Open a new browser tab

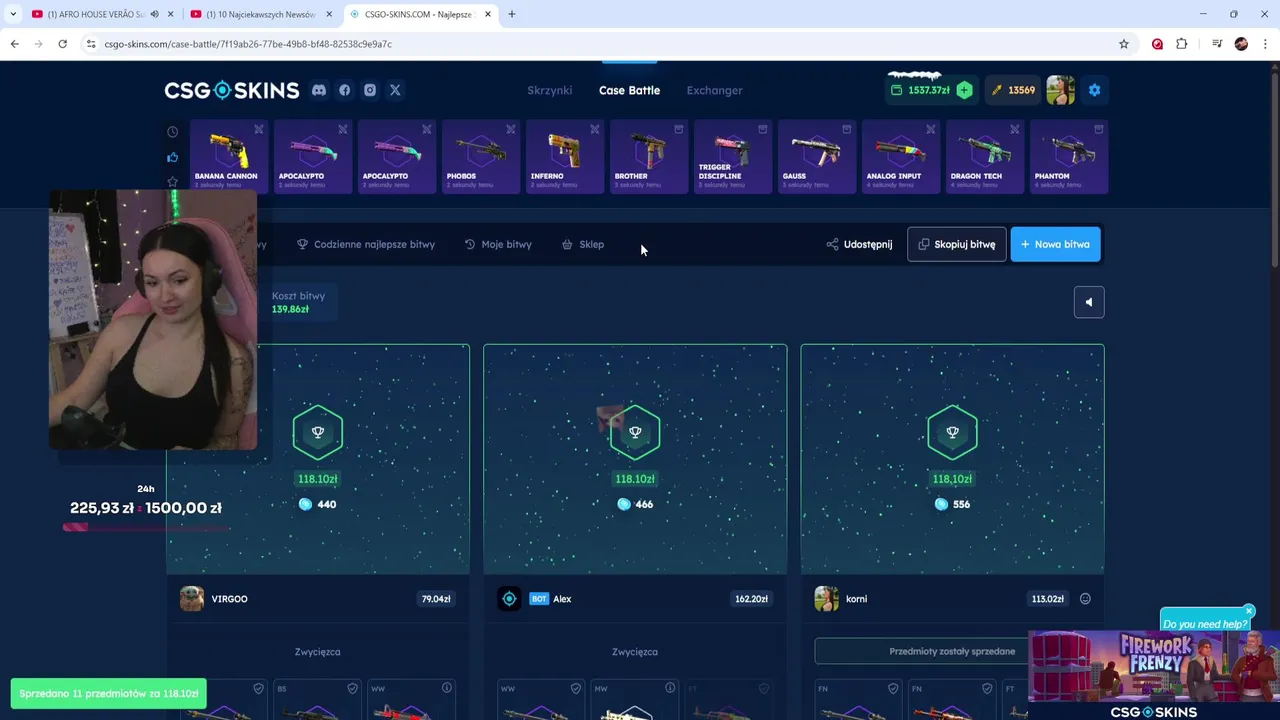tap(512, 14)
